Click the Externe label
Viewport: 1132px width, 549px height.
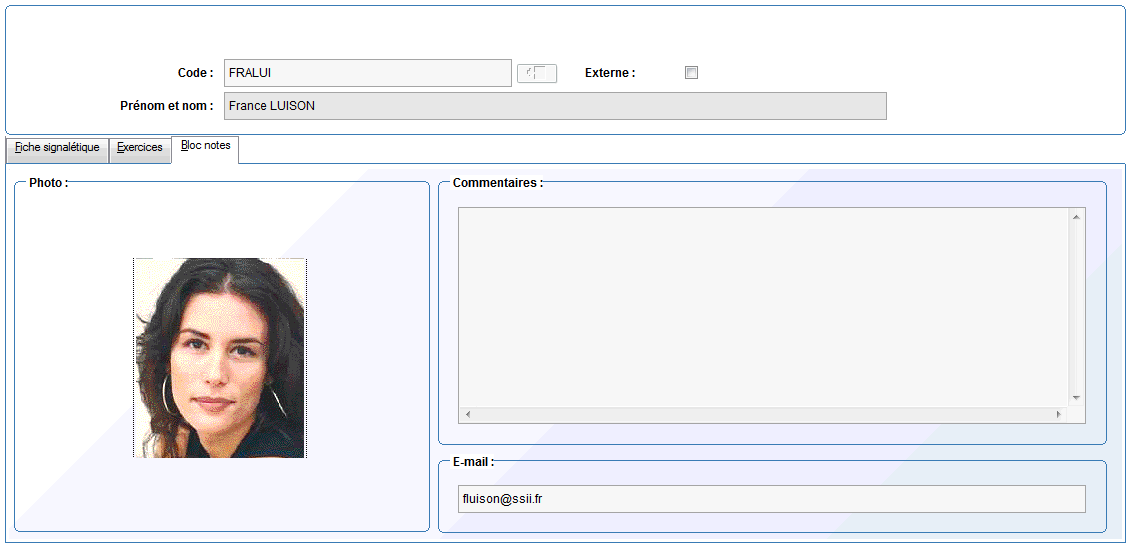610,73
